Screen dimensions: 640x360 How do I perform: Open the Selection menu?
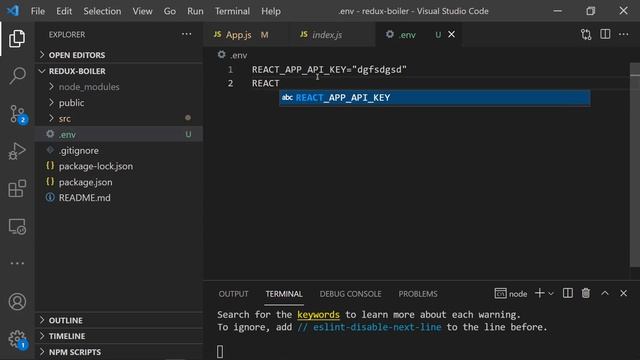coord(102,11)
